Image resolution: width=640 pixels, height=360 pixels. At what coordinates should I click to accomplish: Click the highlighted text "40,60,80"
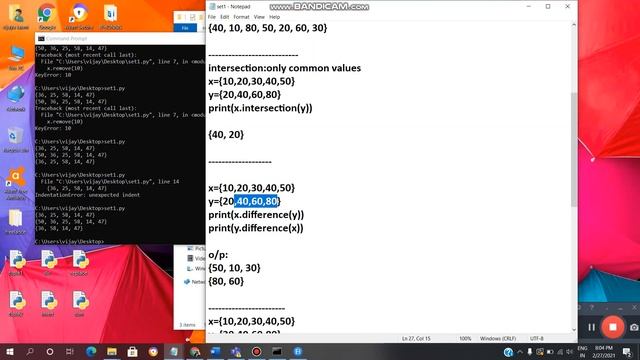tap(256, 201)
